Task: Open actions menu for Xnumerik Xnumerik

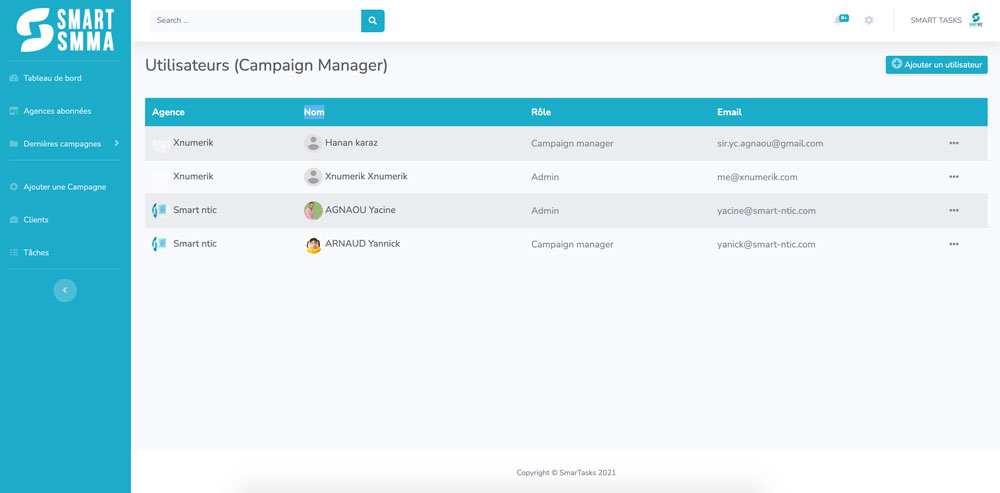Action: [x=953, y=177]
